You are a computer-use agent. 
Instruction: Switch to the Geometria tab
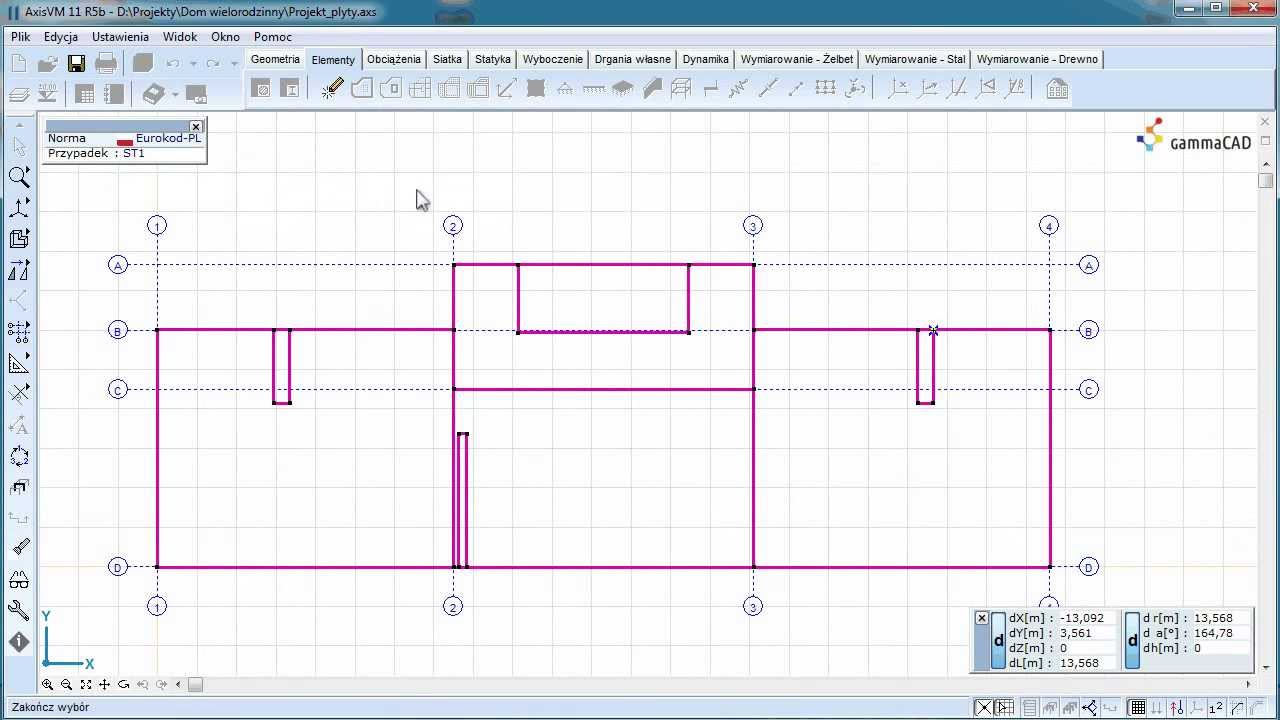click(275, 59)
